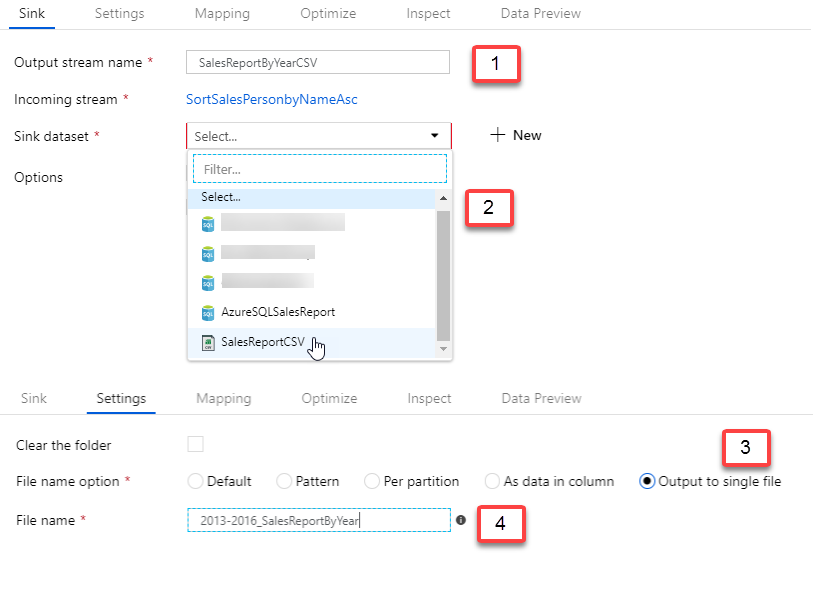This screenshot has height=601, width=813.
Task: Select the lower Settings tab
Action: [x=121, y=398]
